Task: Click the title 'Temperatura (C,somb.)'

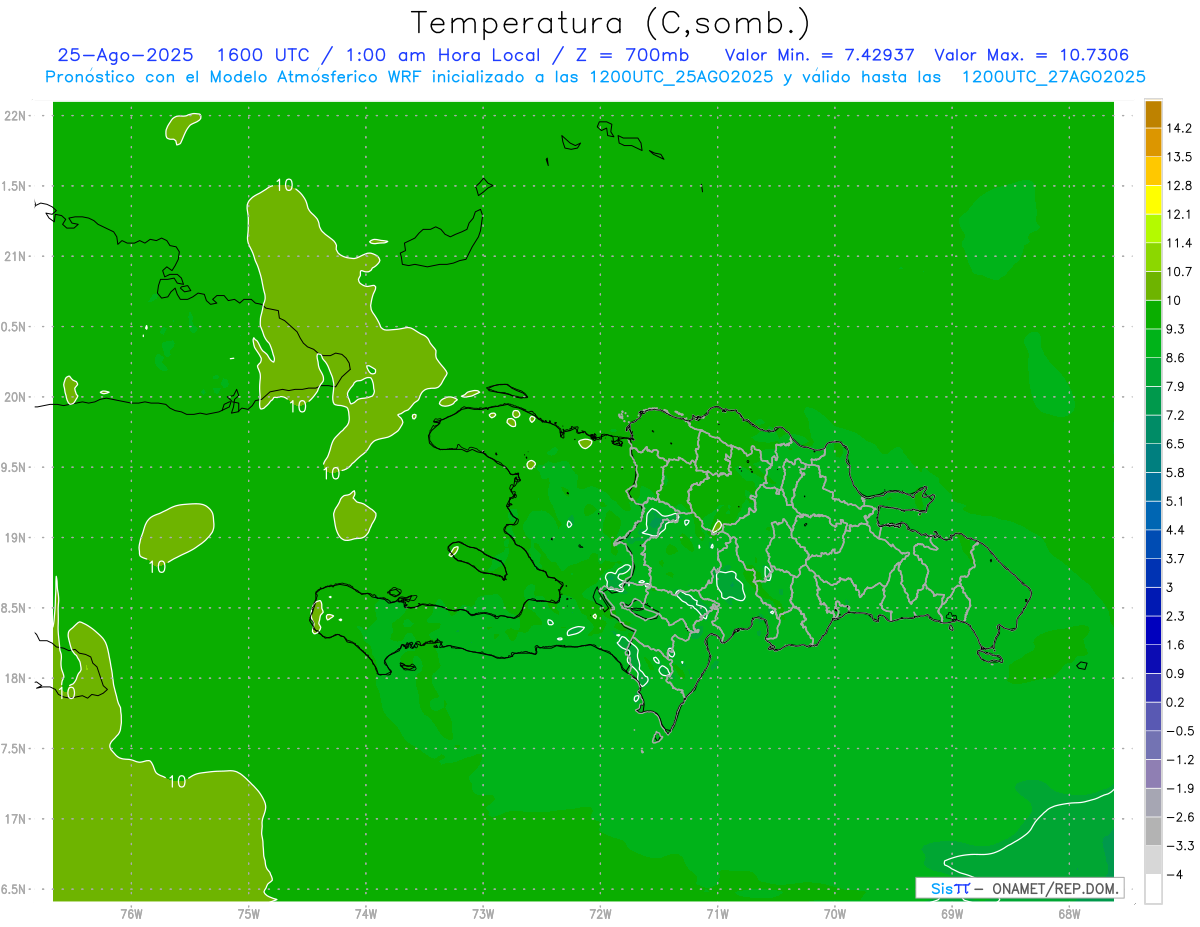Action: tap(610, 24)
